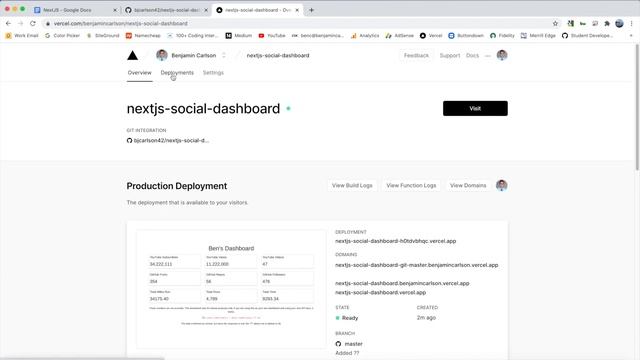Open the user avatar menu in header
Viewport: 640px width, 360px height.
point(502,55)
